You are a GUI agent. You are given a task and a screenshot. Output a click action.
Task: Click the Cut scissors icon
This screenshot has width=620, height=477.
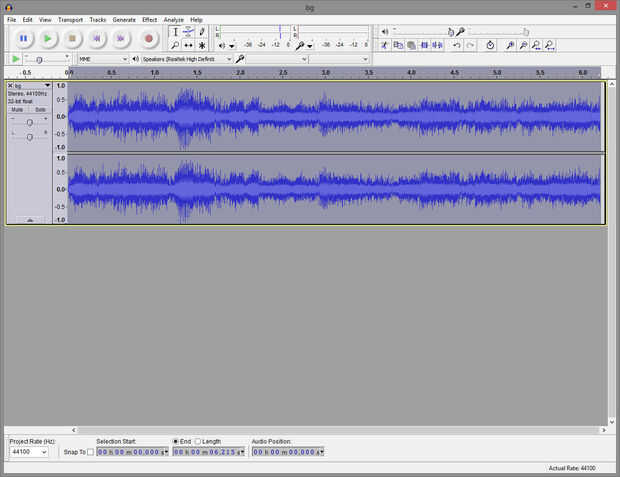384,45
